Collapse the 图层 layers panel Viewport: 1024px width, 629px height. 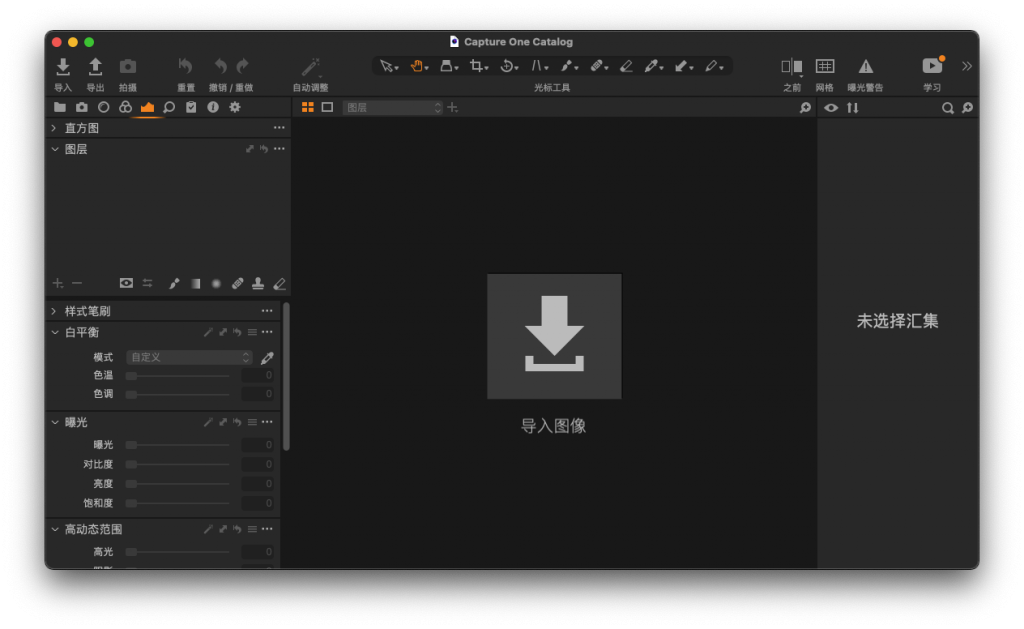tap(54, 149)
